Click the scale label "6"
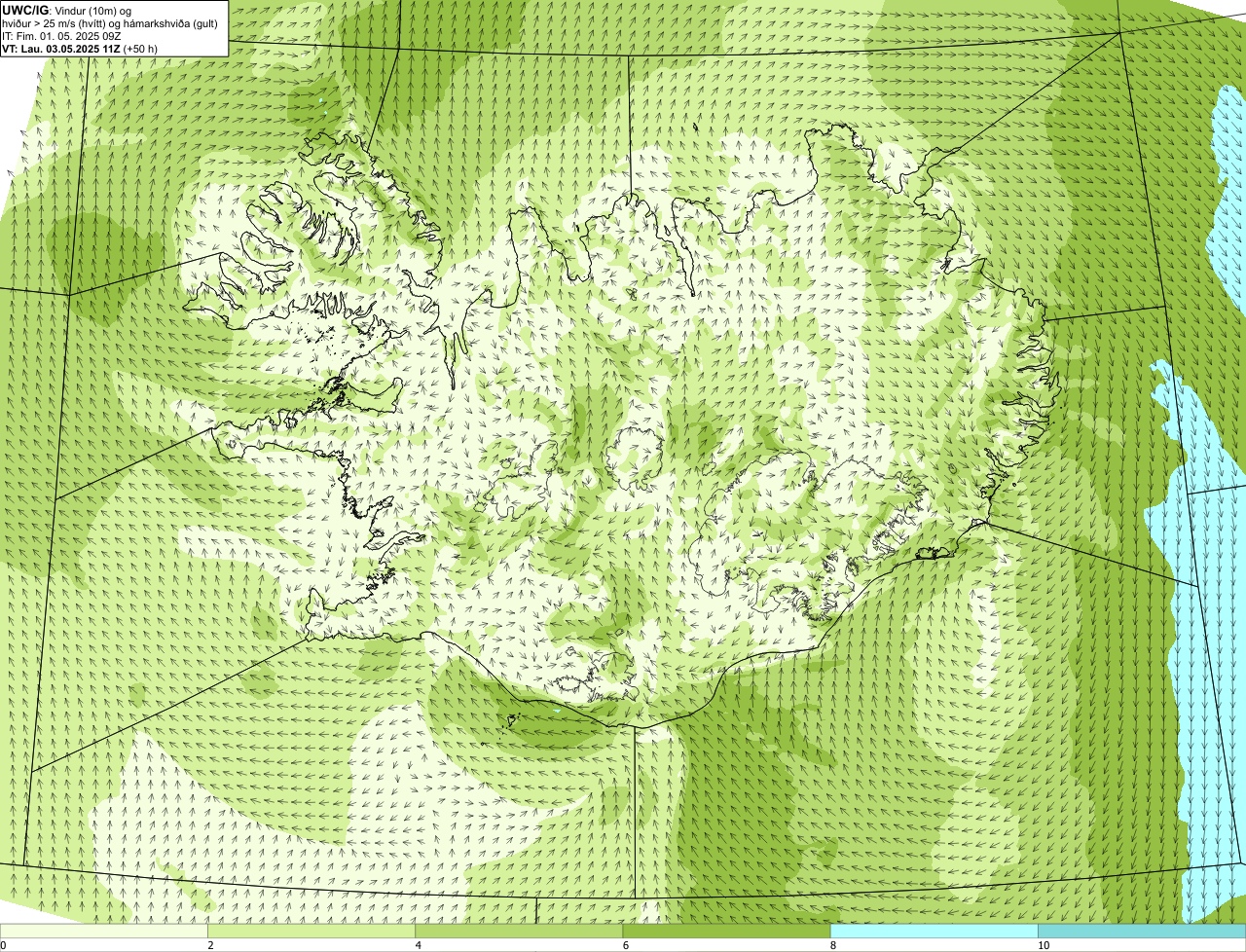Viewport: 1246px width, 952px height. [x=625, y=945]
